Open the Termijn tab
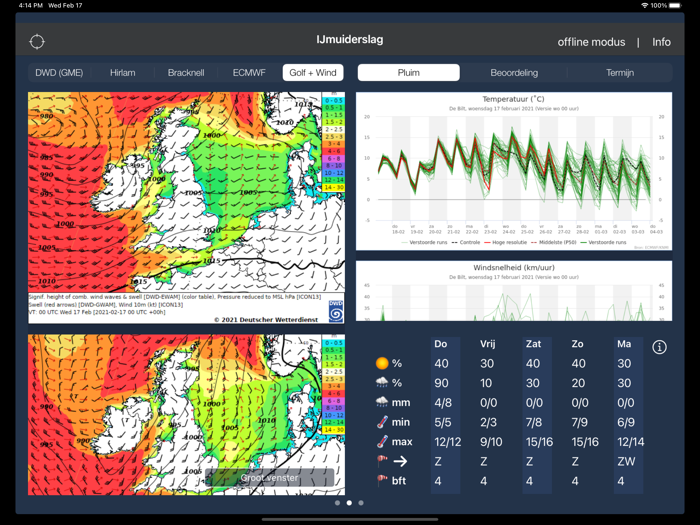This screenshot has height=525, width=700. (x=620, y=73)
